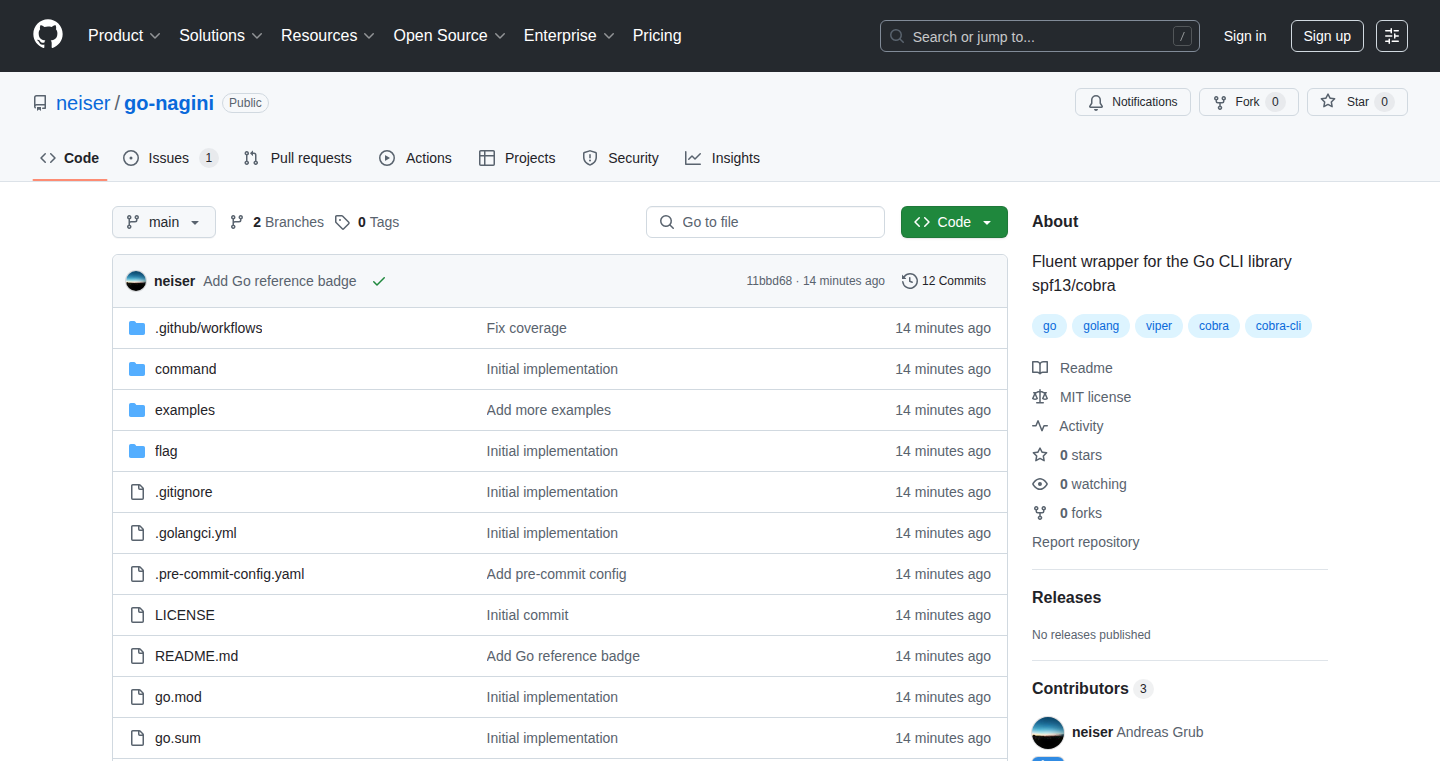Select the cobra-cli topic tag
Image resolution: width=1440 pixels, height=761 pixels.
tap(1278, 326)
